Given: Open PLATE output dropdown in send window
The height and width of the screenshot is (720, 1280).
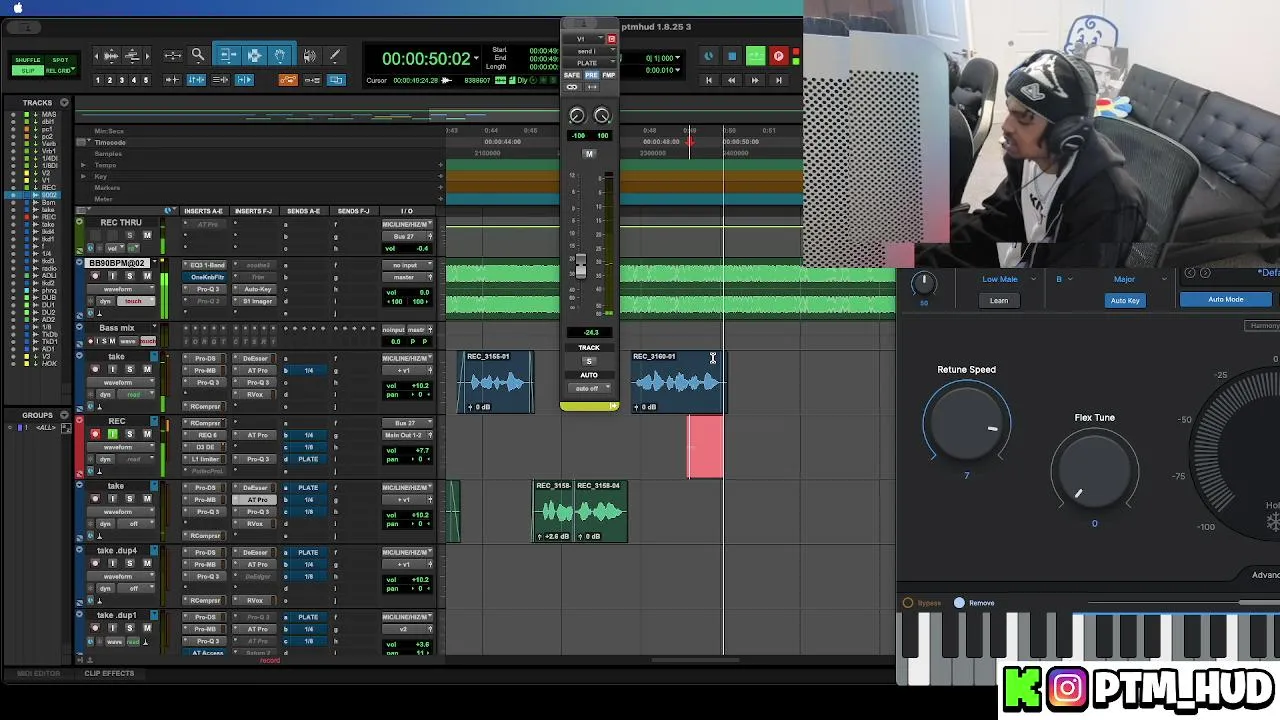Looking at the screenshot, I should (x=589, y=63).
